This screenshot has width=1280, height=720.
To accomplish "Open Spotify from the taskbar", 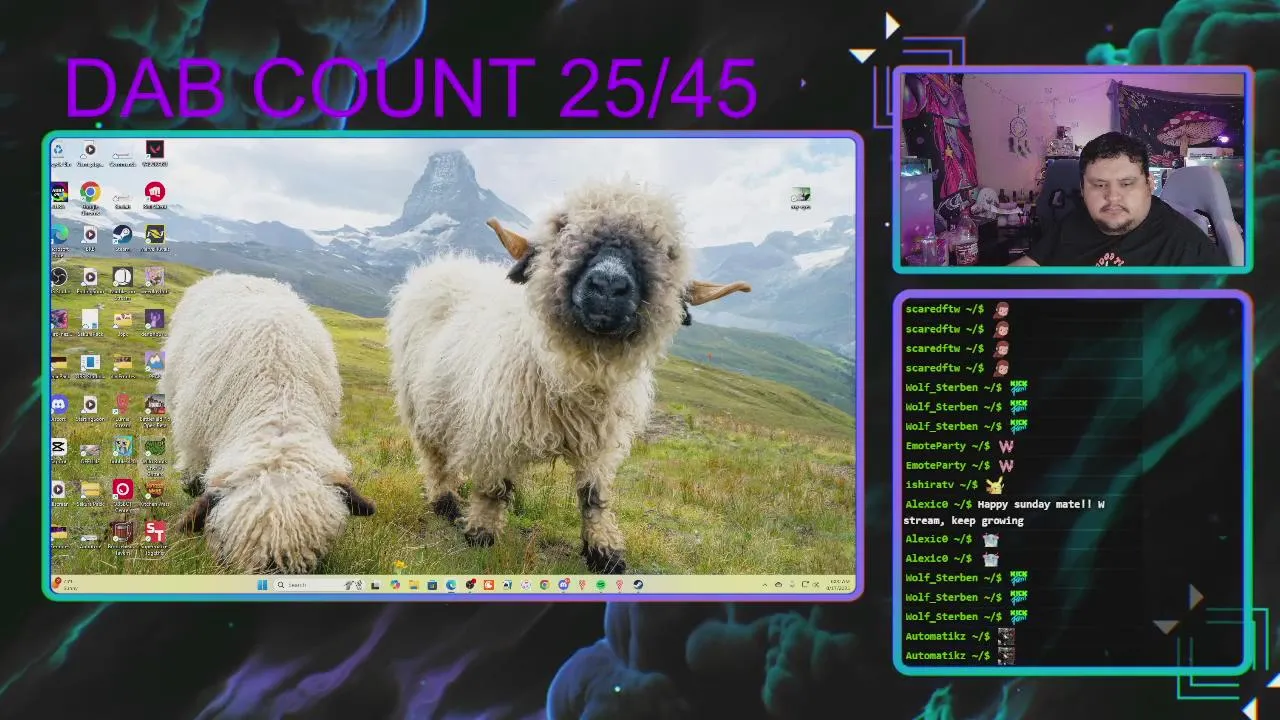I will pos(600,585).
